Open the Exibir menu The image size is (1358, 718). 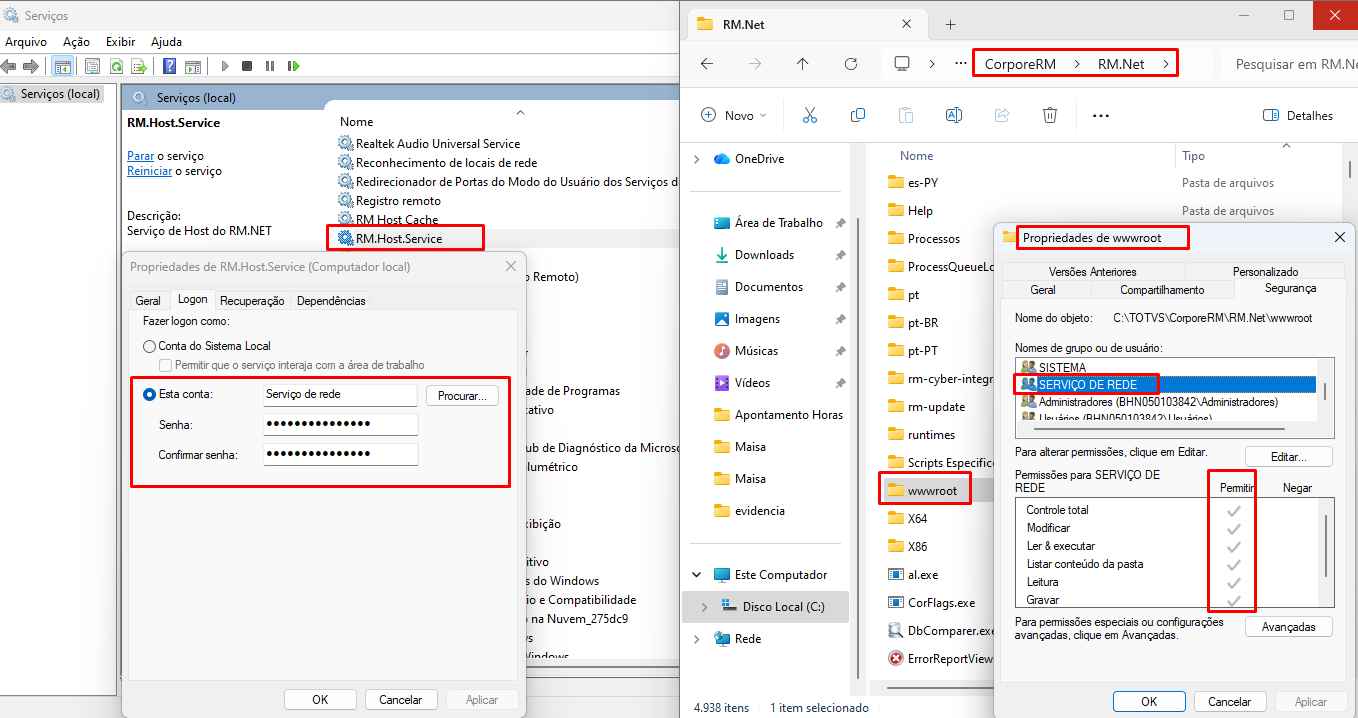click(x=120, y=42)
